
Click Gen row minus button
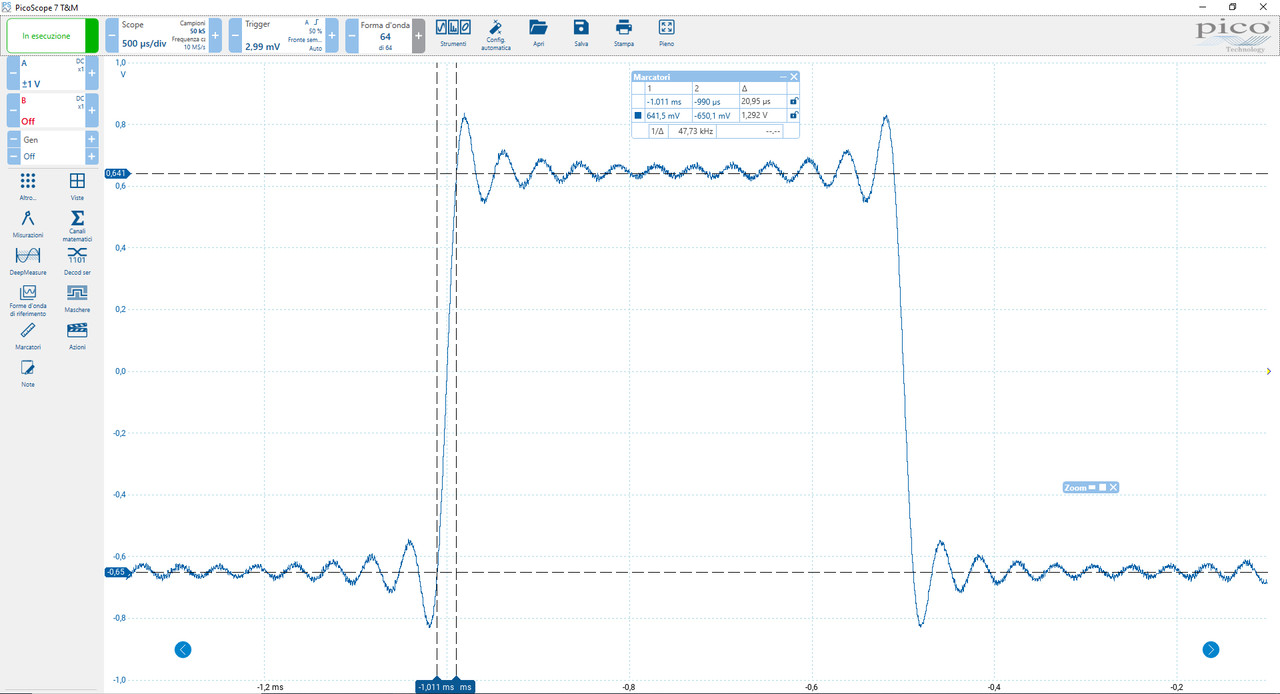pos(13,140)
